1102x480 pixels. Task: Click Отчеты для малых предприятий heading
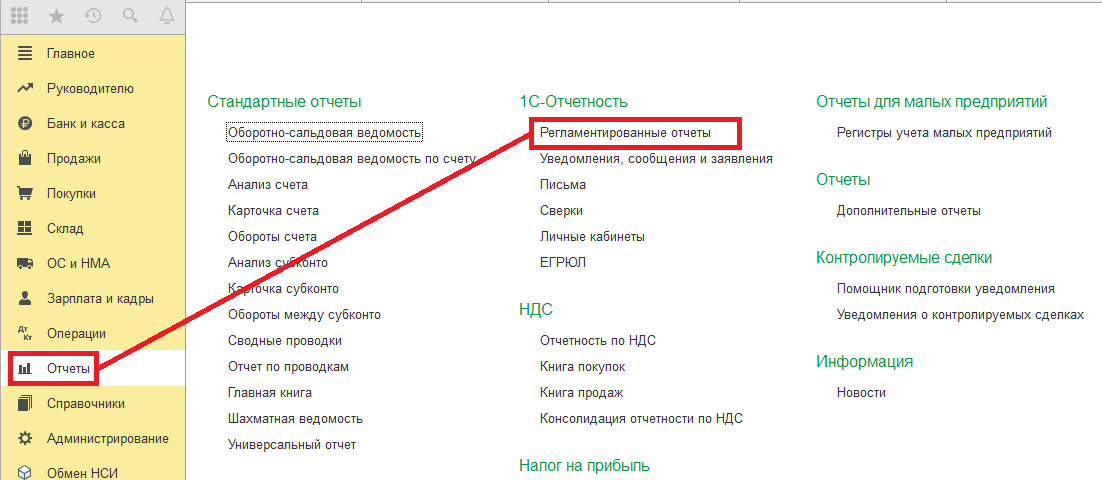click(932, 102)
